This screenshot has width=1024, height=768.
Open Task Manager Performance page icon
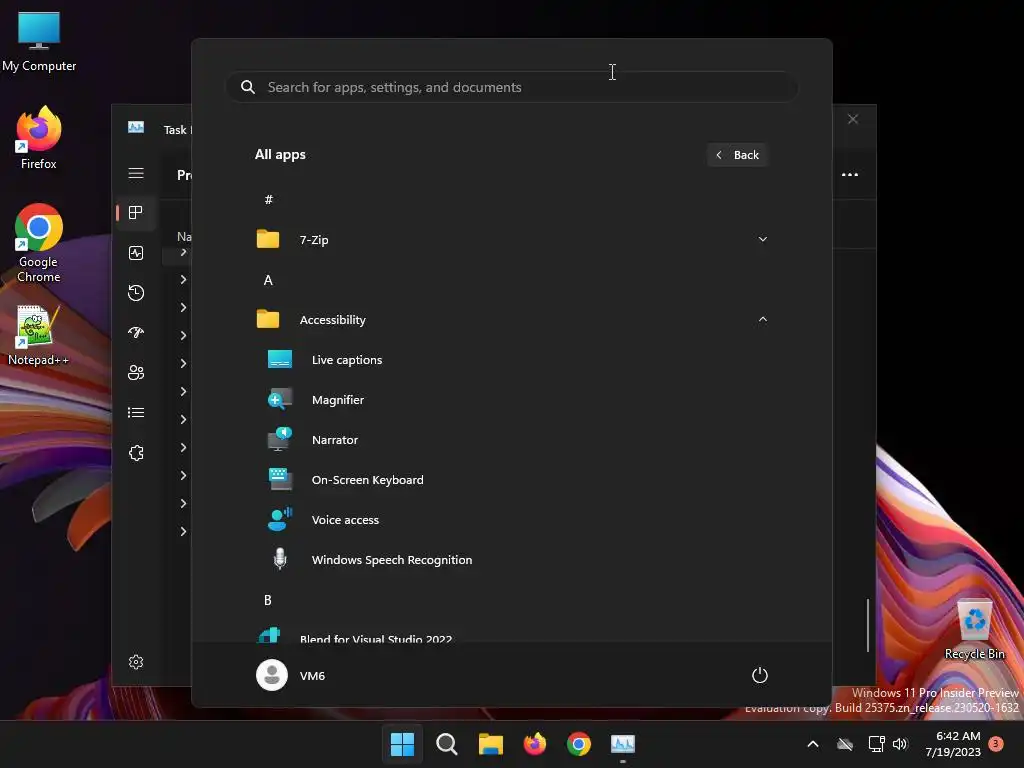coord(136,253)
